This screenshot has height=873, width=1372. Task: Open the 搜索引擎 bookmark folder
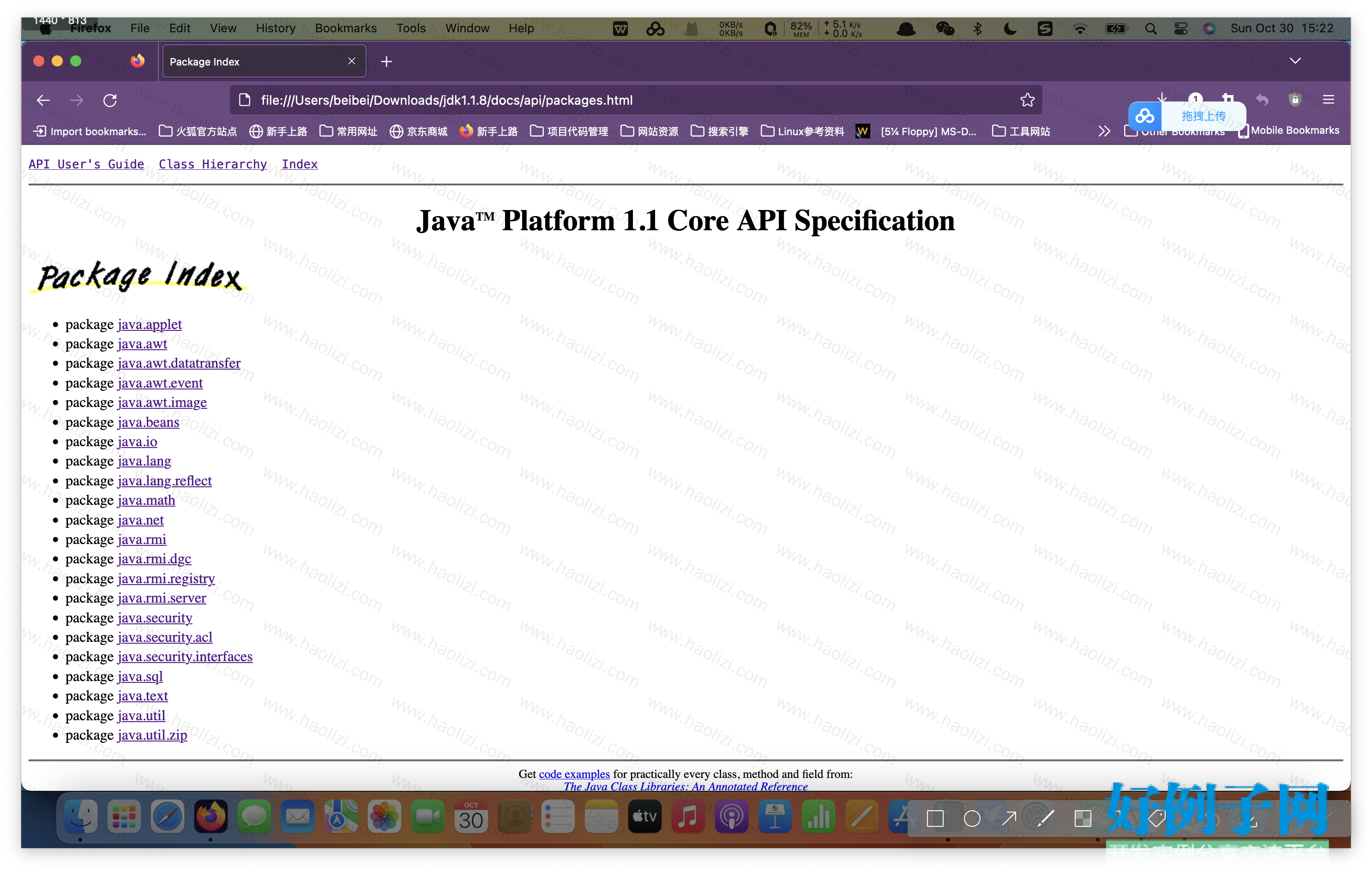719,132
